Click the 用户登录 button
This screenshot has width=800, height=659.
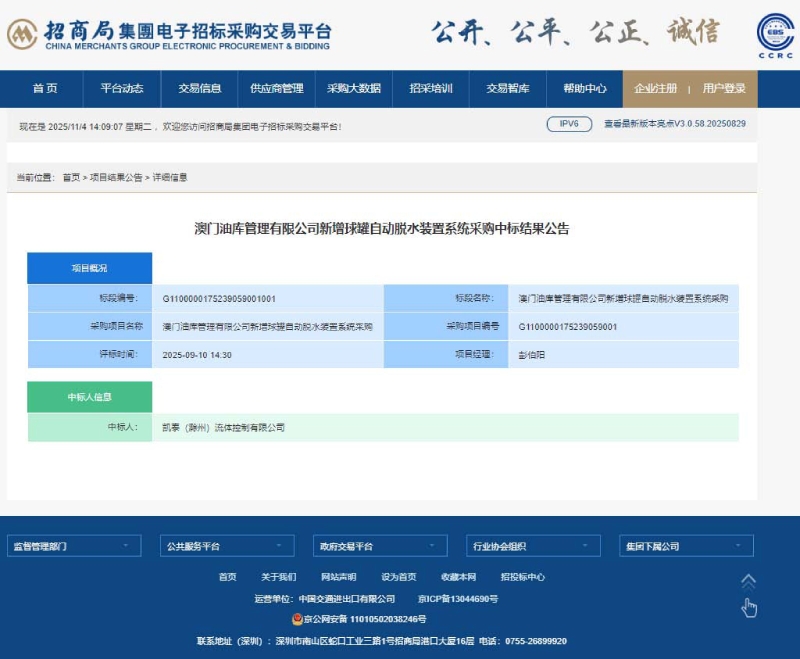click(x=724, y=89)
